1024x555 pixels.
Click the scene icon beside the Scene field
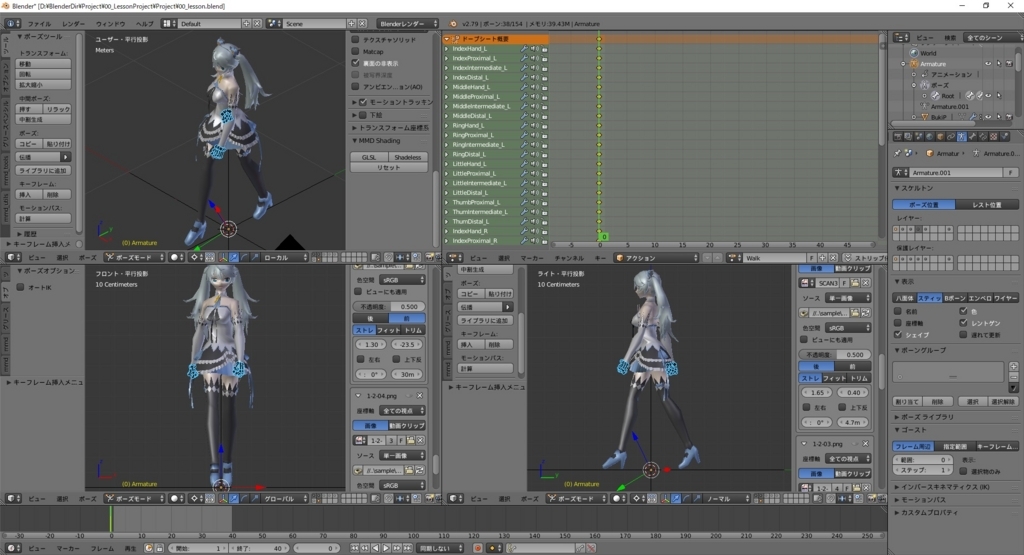point(274,24)
